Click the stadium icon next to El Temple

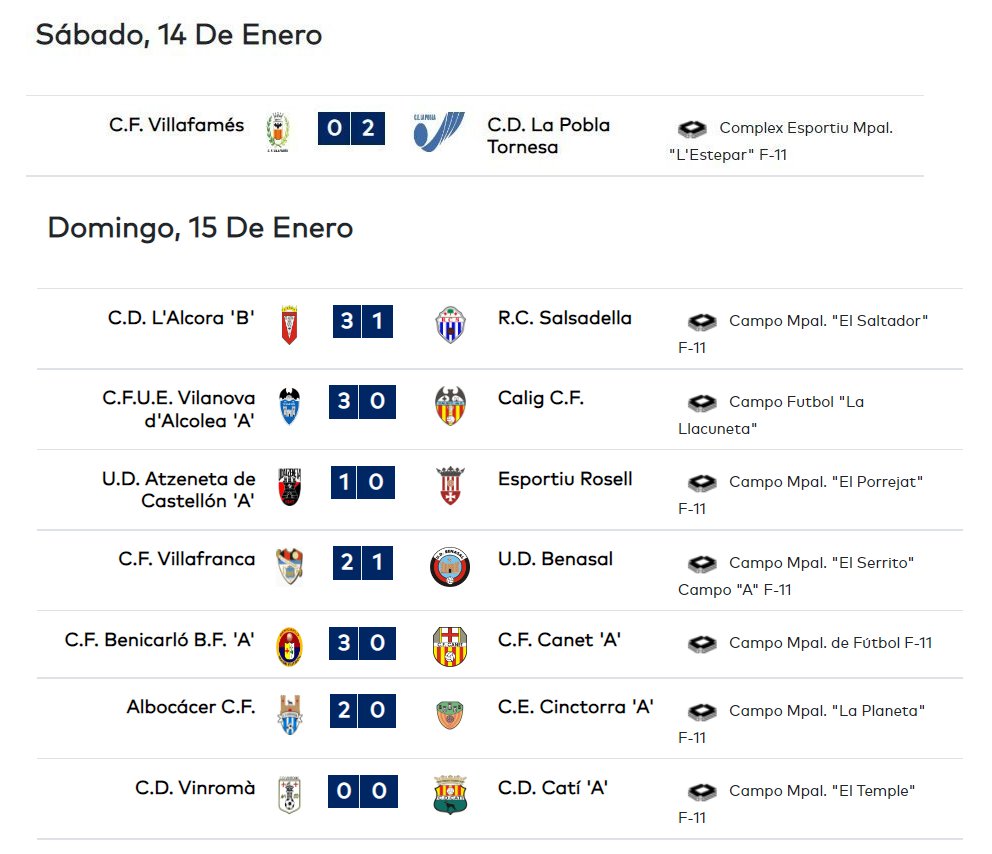click(x=702, y=791)
